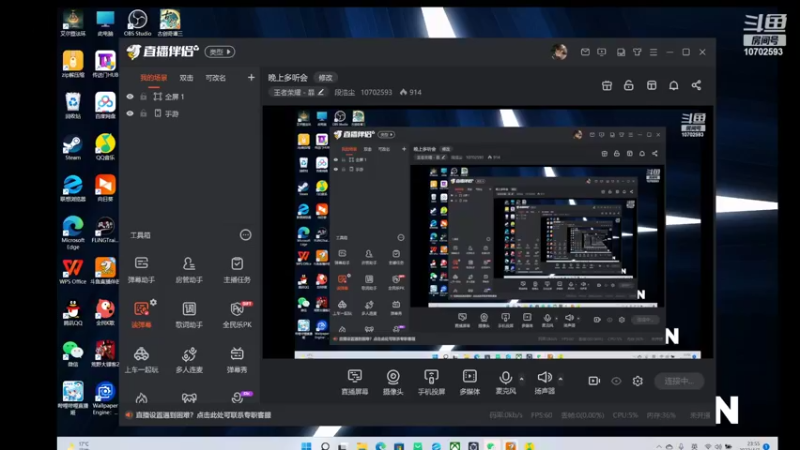Click the streamer avatar in title bar
The width and height of the screenshot is (800, 450).
coord(559,52)
